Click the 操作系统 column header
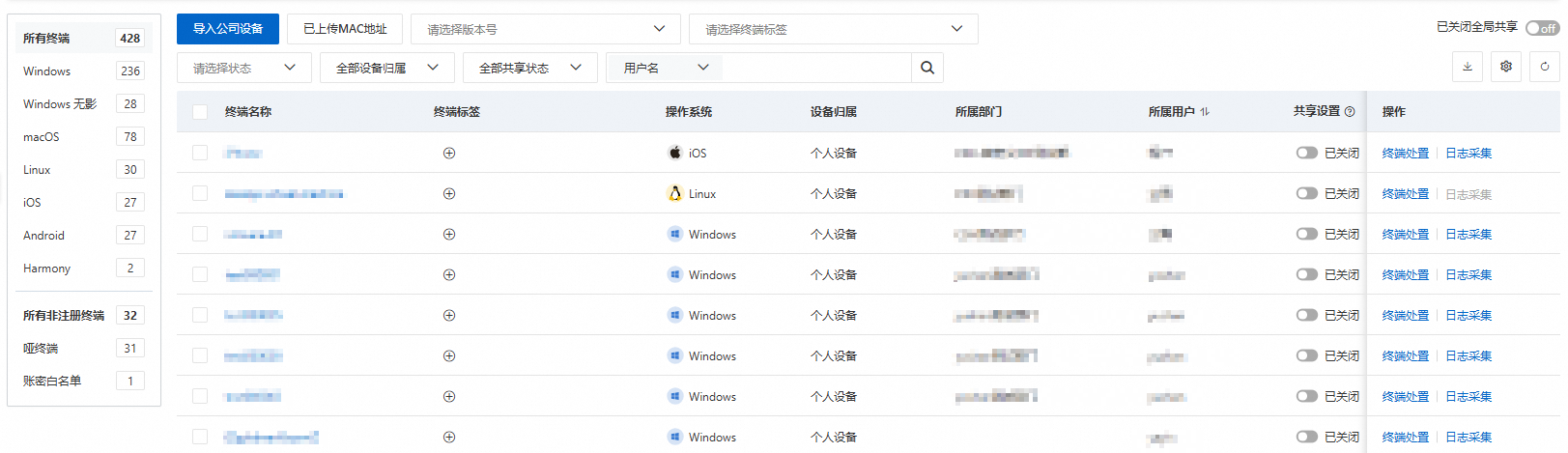 (x=689, y=112)
